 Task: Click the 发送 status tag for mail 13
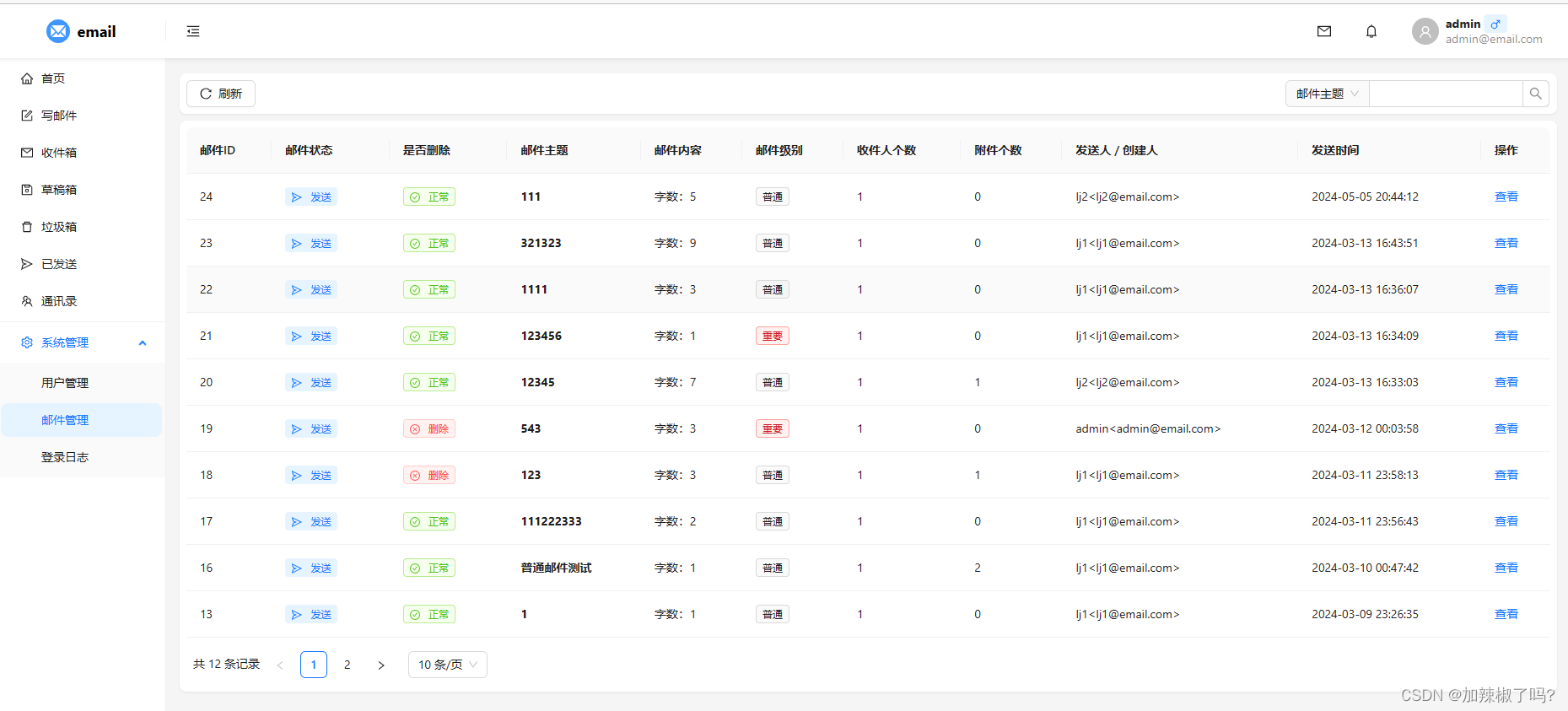pos(311,614)
